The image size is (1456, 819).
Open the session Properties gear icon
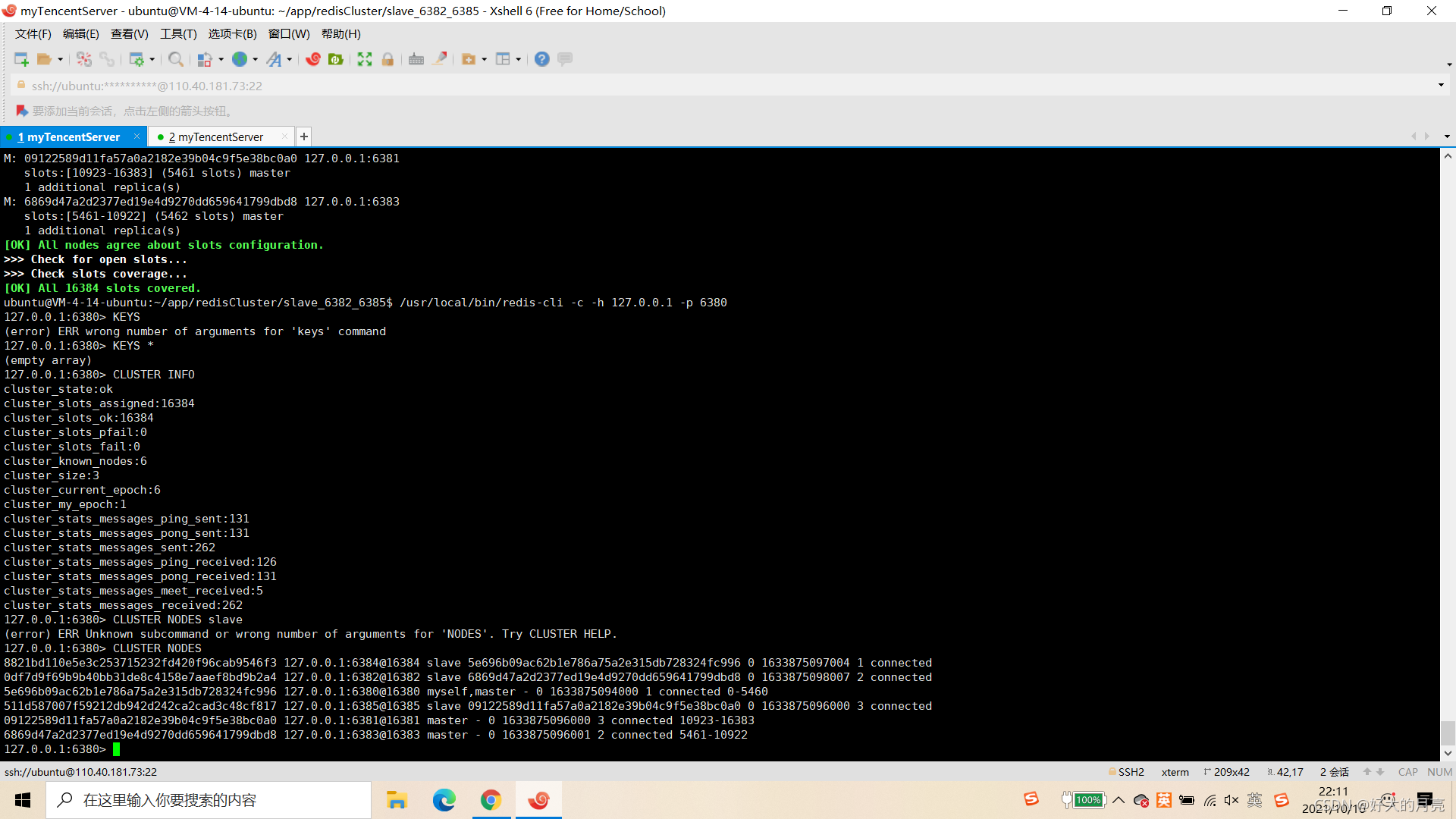136,59
